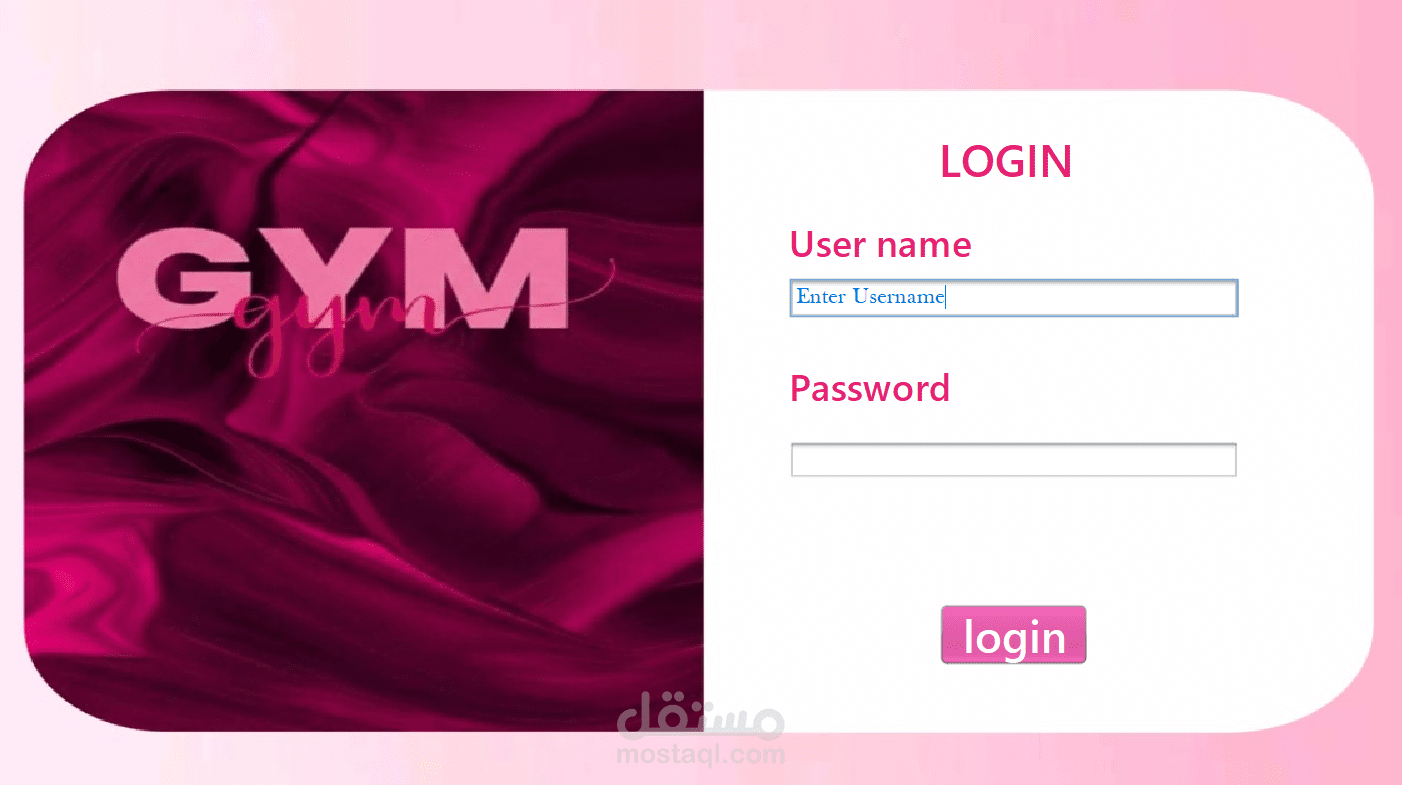Click the Password label
The image size is (1402, 785).
(x=870, y=388)
